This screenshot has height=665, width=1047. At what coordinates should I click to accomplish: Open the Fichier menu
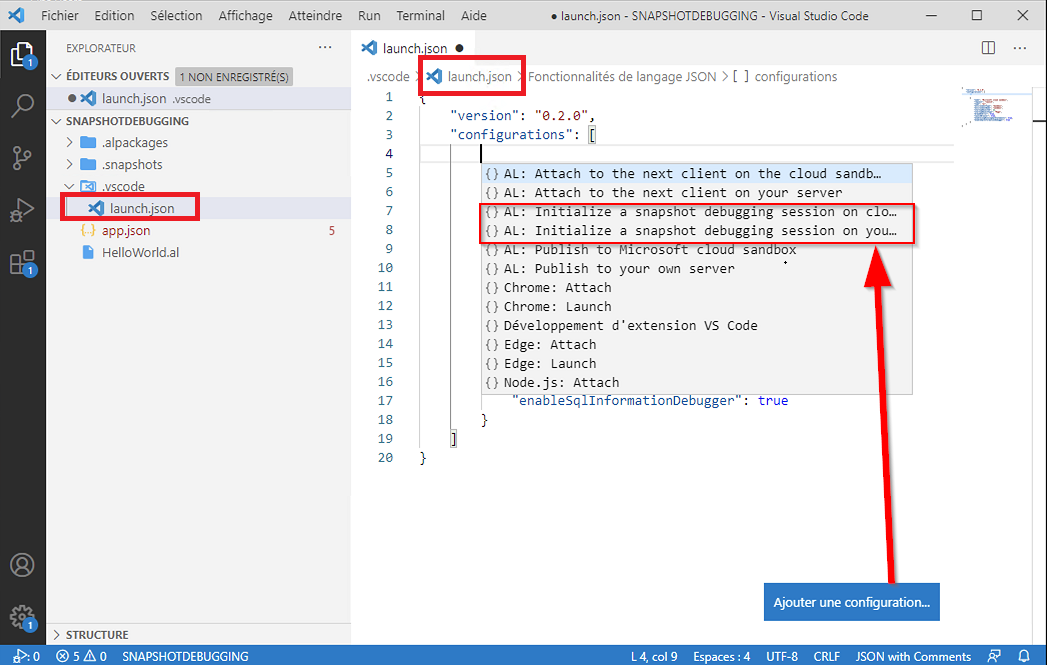pyautogui.click(x=59, y=15)
